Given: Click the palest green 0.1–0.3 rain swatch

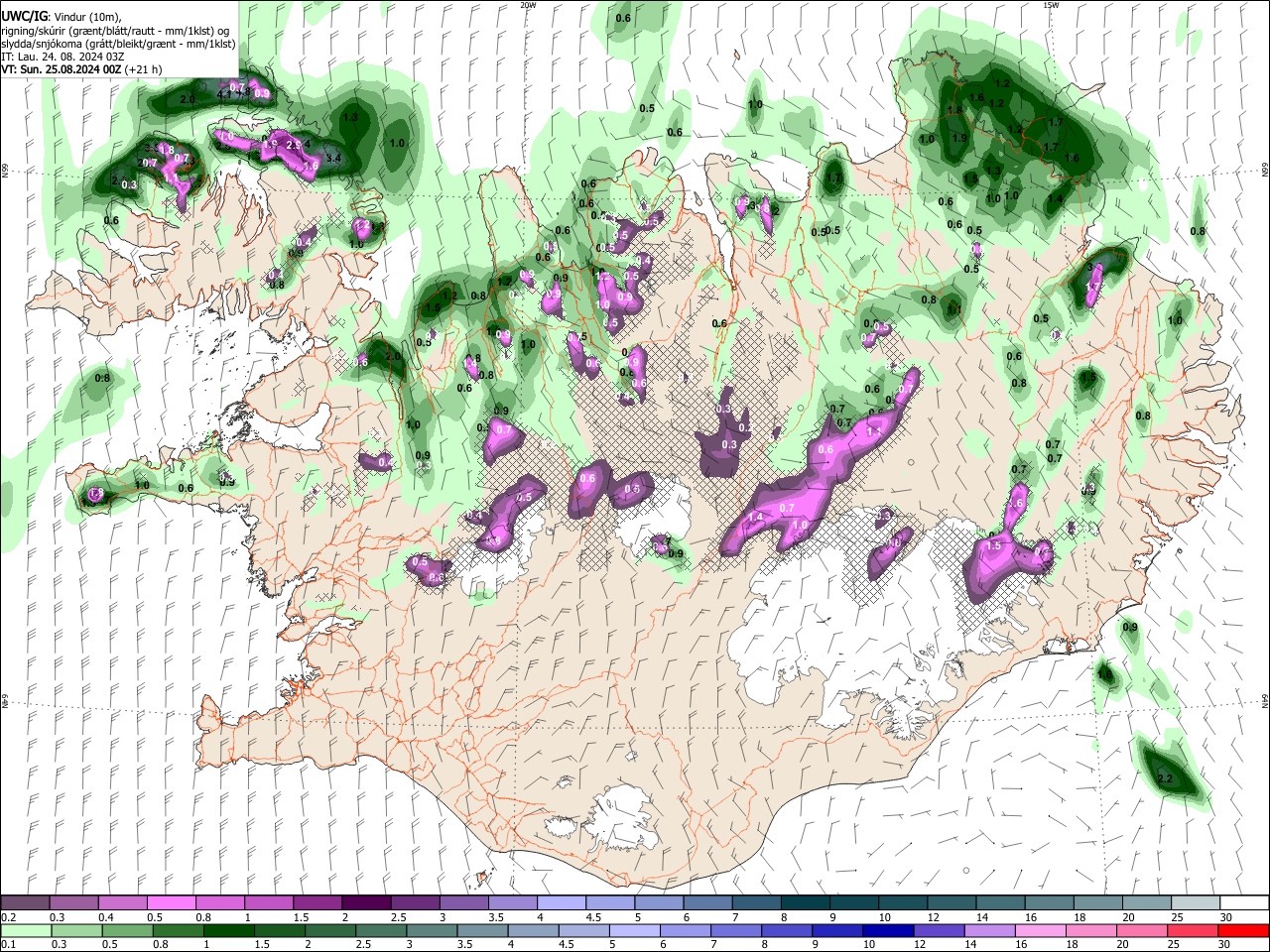Looking at the screenshot, I should point(26,930).
